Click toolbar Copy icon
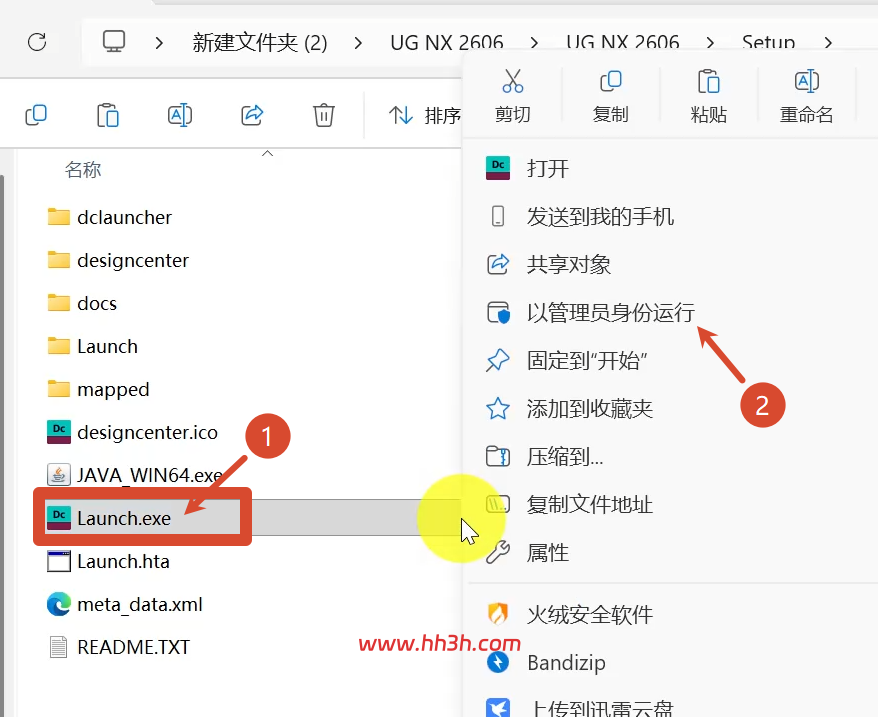This screenshot has height=717, width=878. click(36, 115)
